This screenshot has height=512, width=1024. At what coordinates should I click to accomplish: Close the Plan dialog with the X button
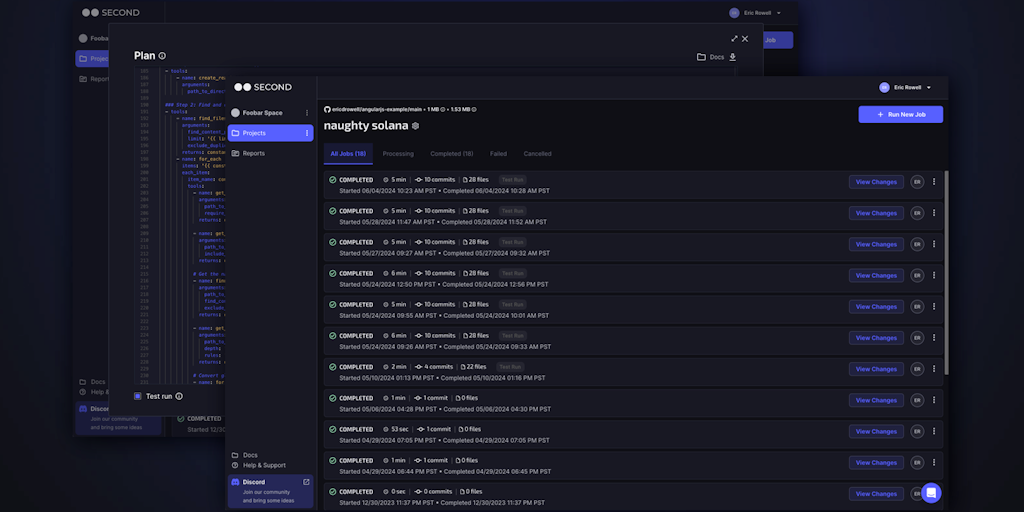pos(745,39)
